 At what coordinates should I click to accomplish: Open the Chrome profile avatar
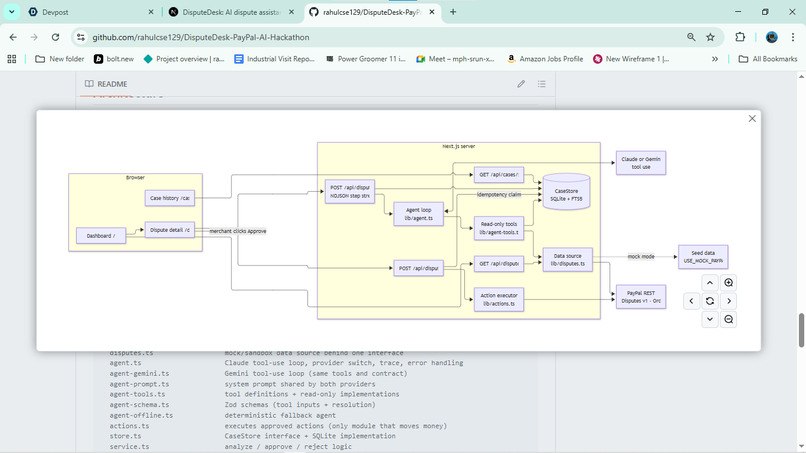click(772, 37)
